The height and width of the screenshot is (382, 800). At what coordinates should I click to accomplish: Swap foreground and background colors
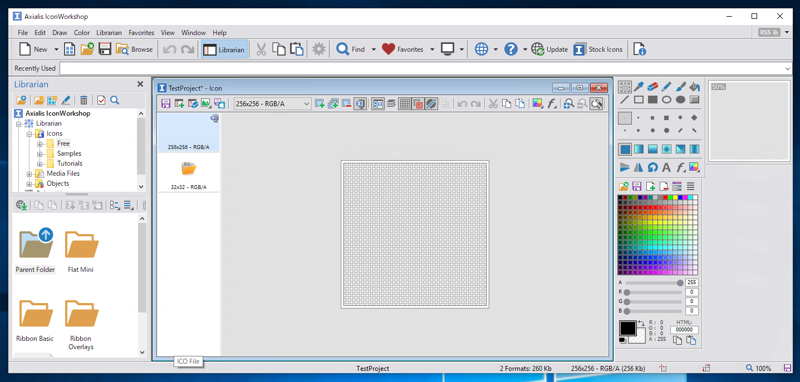(641, 323)
